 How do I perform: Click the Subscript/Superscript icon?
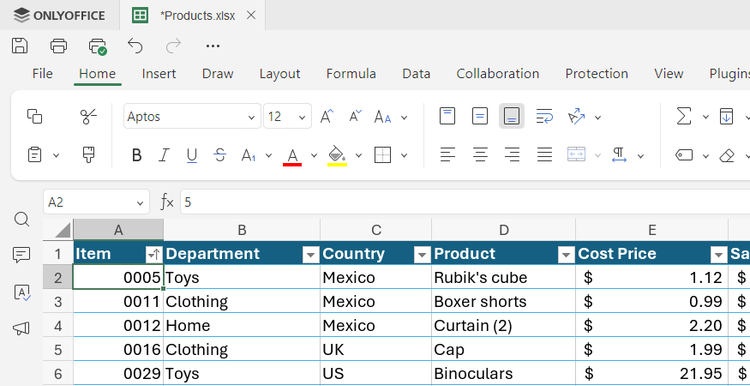[249, 155]
